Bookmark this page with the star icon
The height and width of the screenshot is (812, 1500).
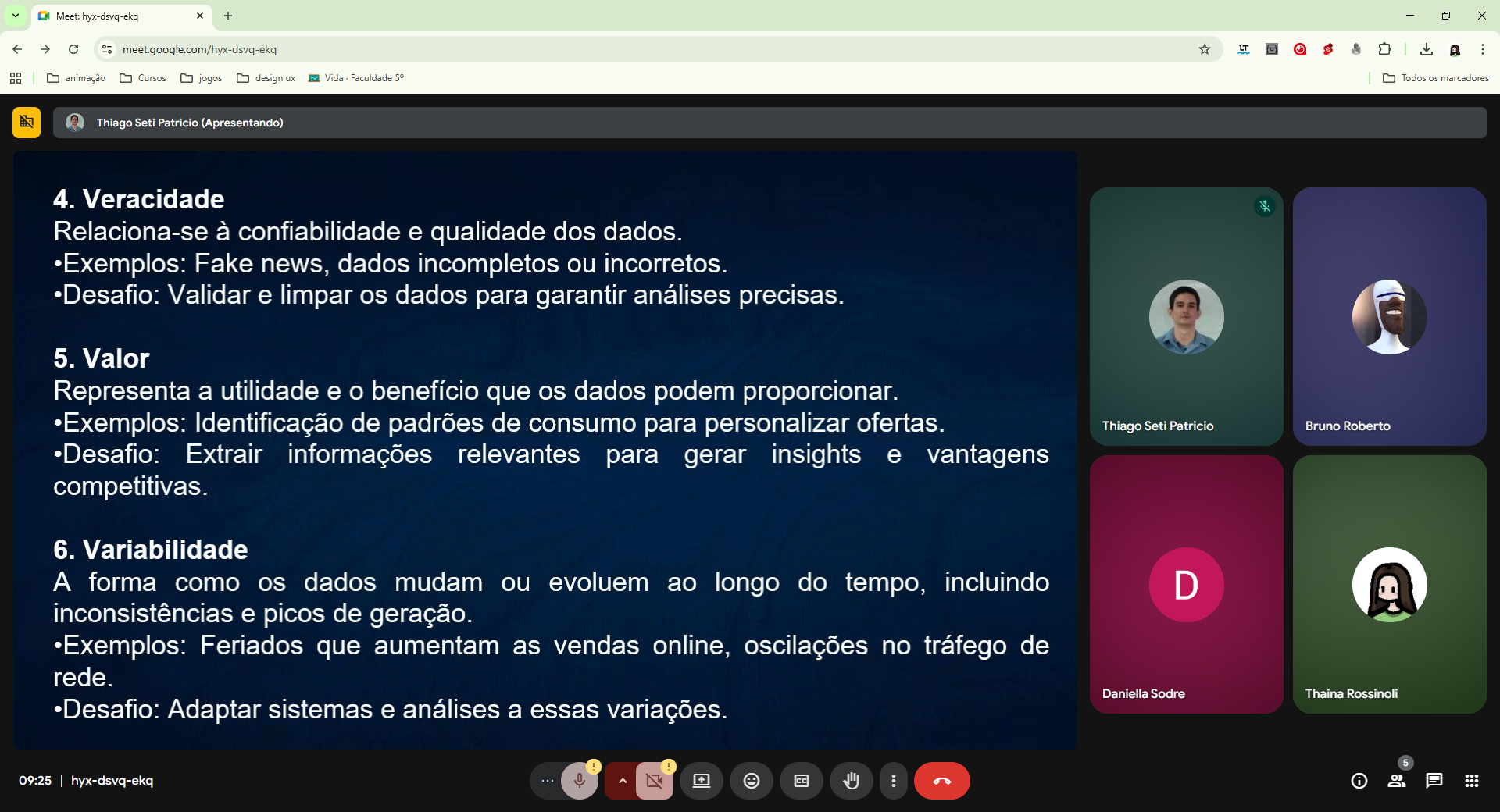coord(1205,49)
